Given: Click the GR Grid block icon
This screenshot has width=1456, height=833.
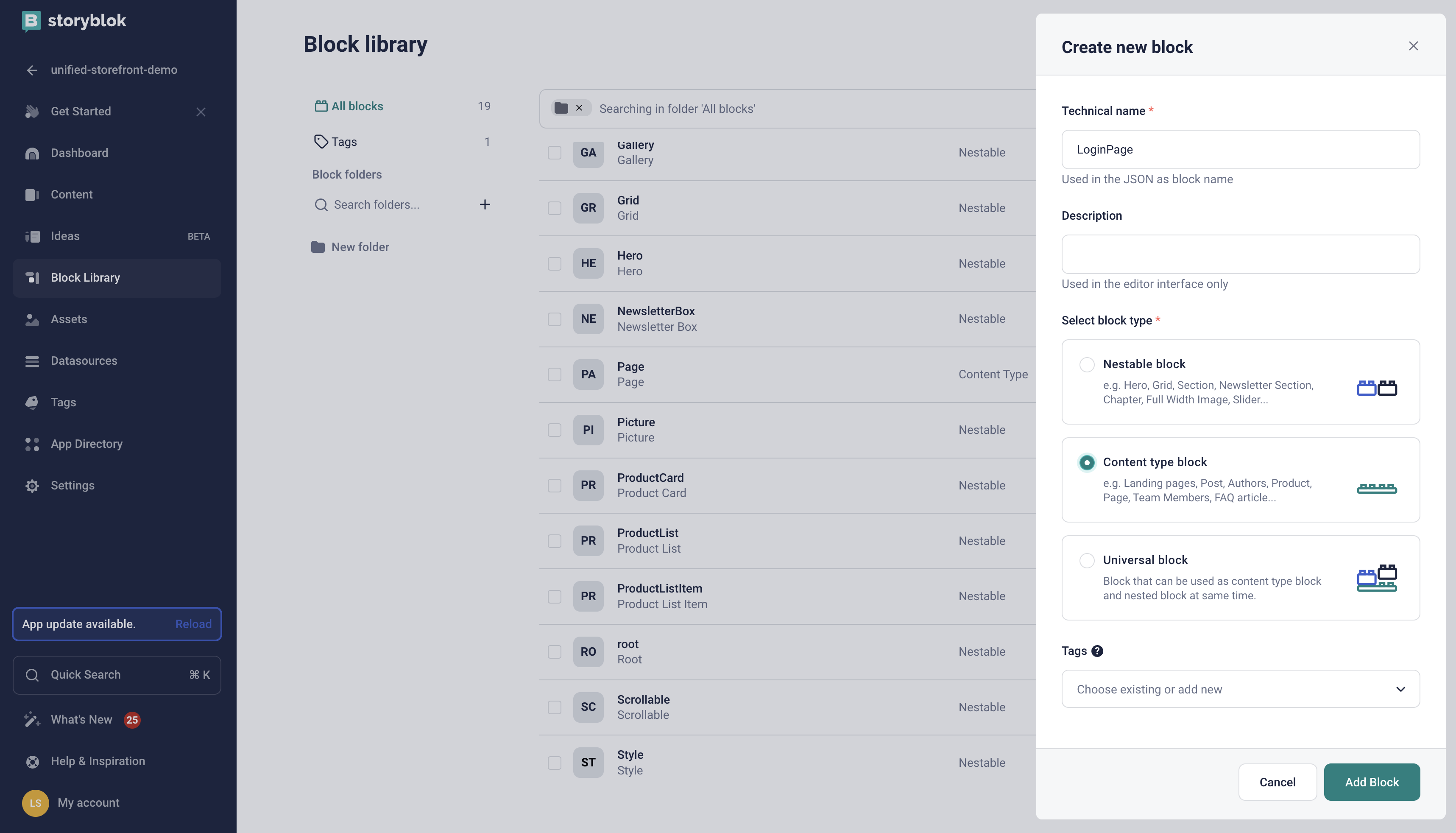Looking at the screenshot, I should (588, 208).
